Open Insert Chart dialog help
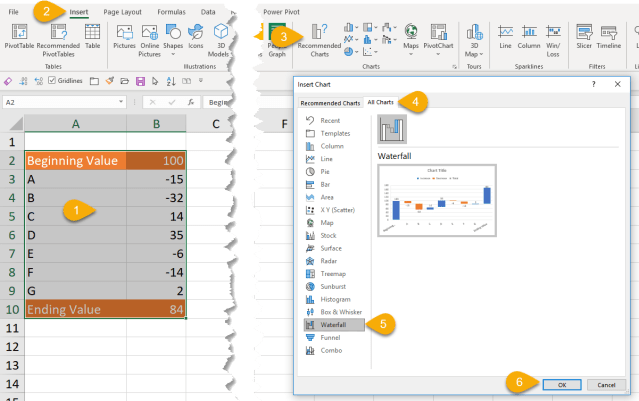The image size is (639, 401). coord(593,84)
